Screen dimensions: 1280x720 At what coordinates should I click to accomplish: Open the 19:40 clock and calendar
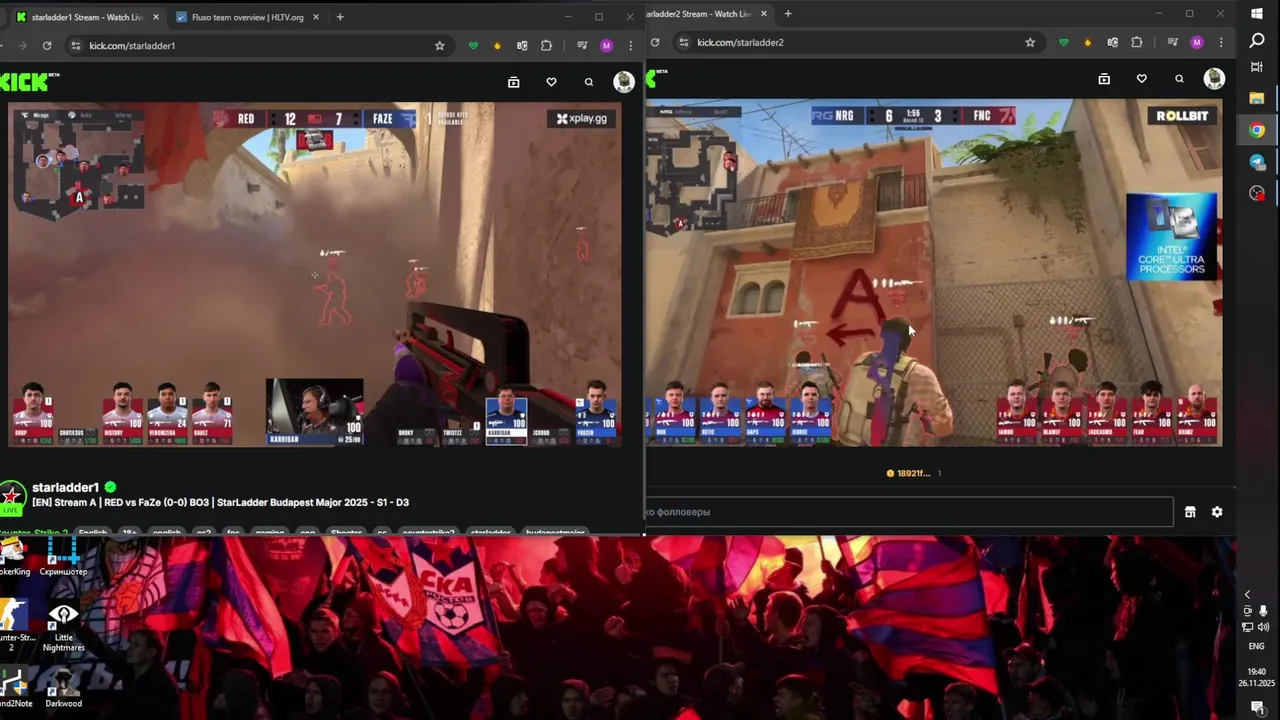(x=1257, y=677)
